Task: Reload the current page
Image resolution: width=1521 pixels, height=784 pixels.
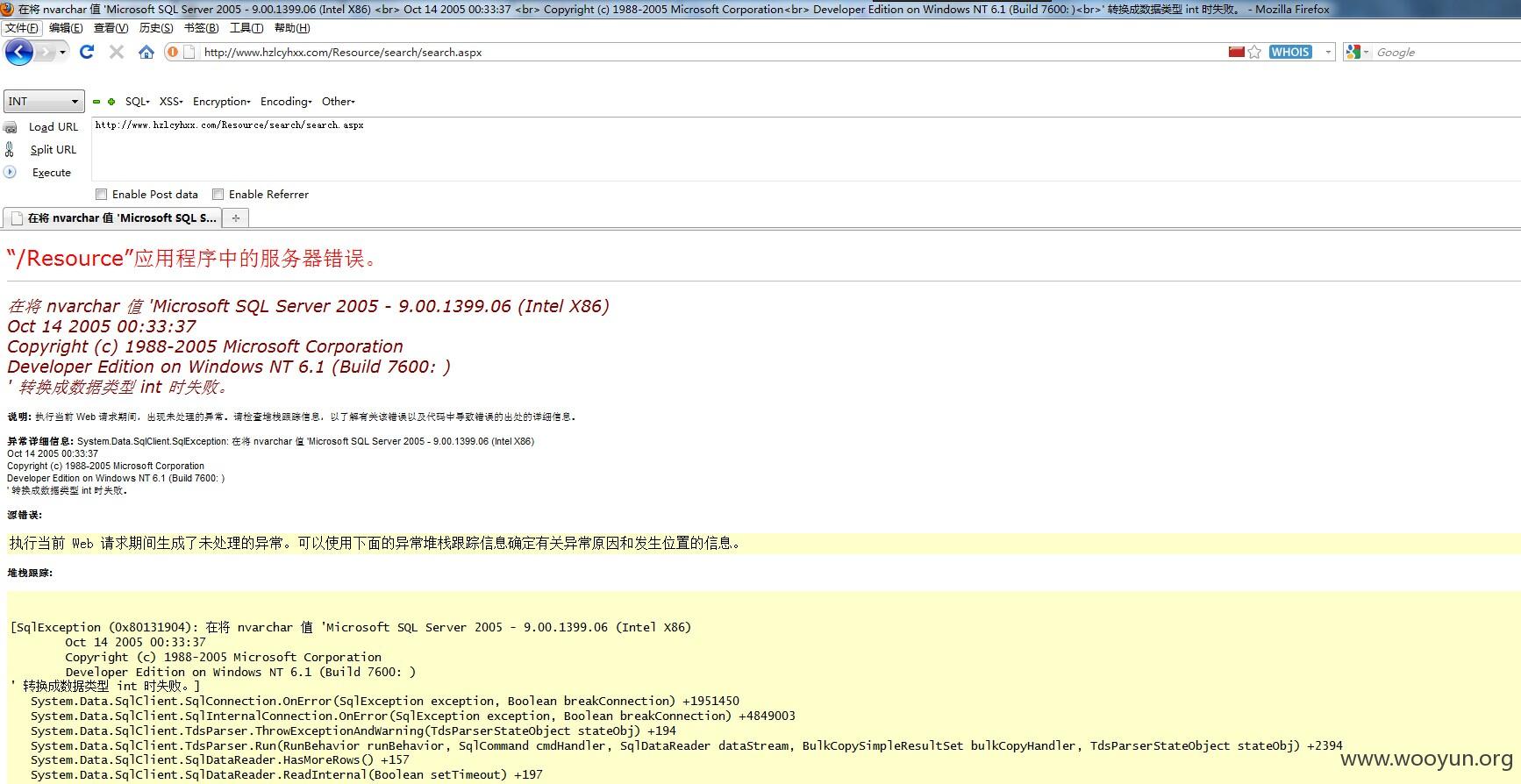Action: pos(86,52)
